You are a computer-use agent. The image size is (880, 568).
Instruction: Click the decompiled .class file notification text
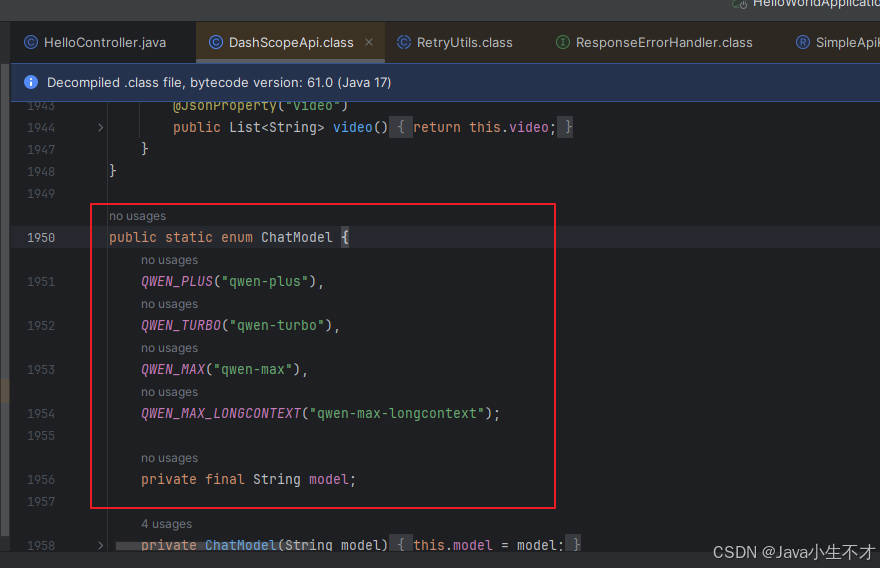(219, 83)
